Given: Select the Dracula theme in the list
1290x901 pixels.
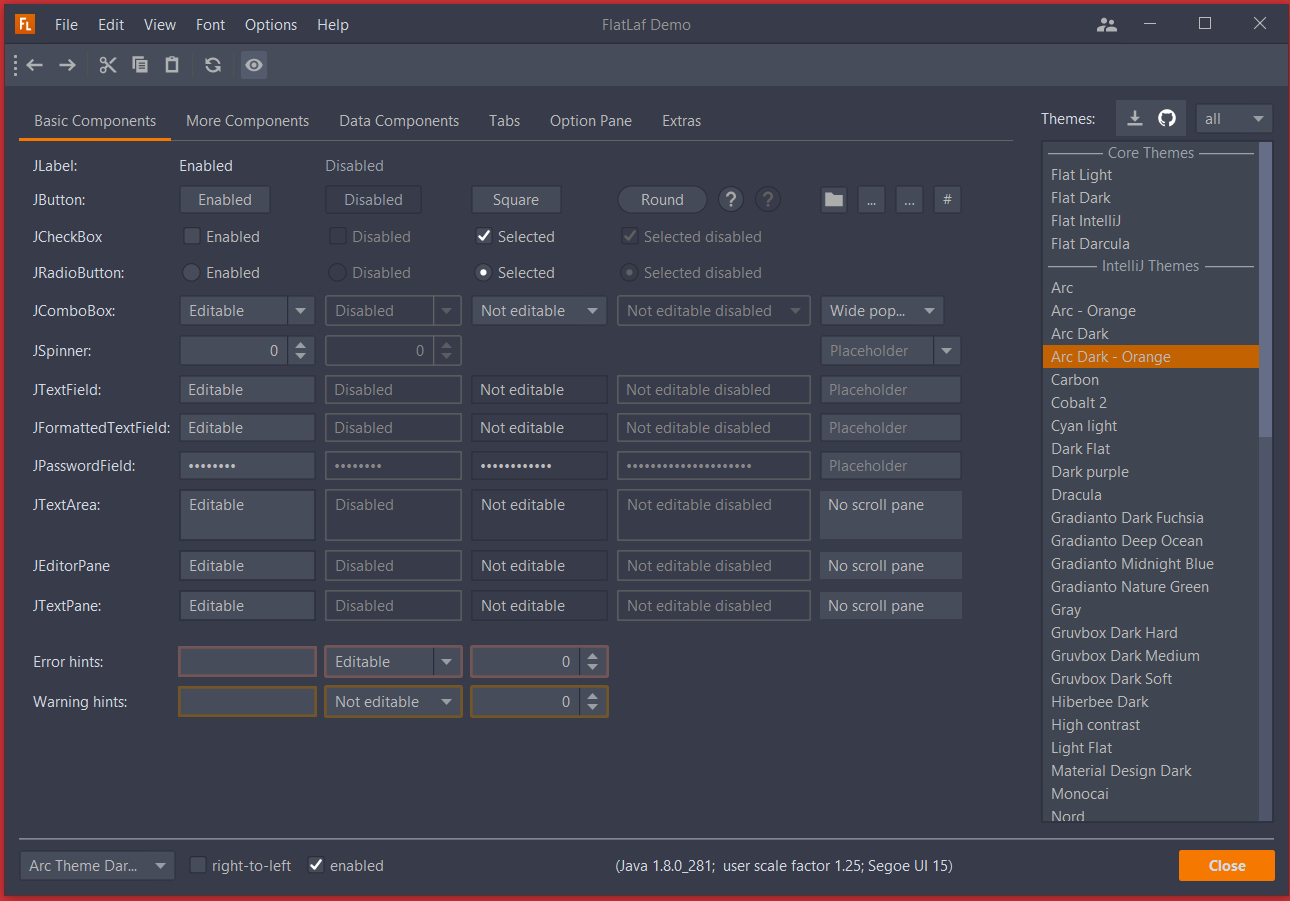Looking at the screenshot, I should 1151,495.
